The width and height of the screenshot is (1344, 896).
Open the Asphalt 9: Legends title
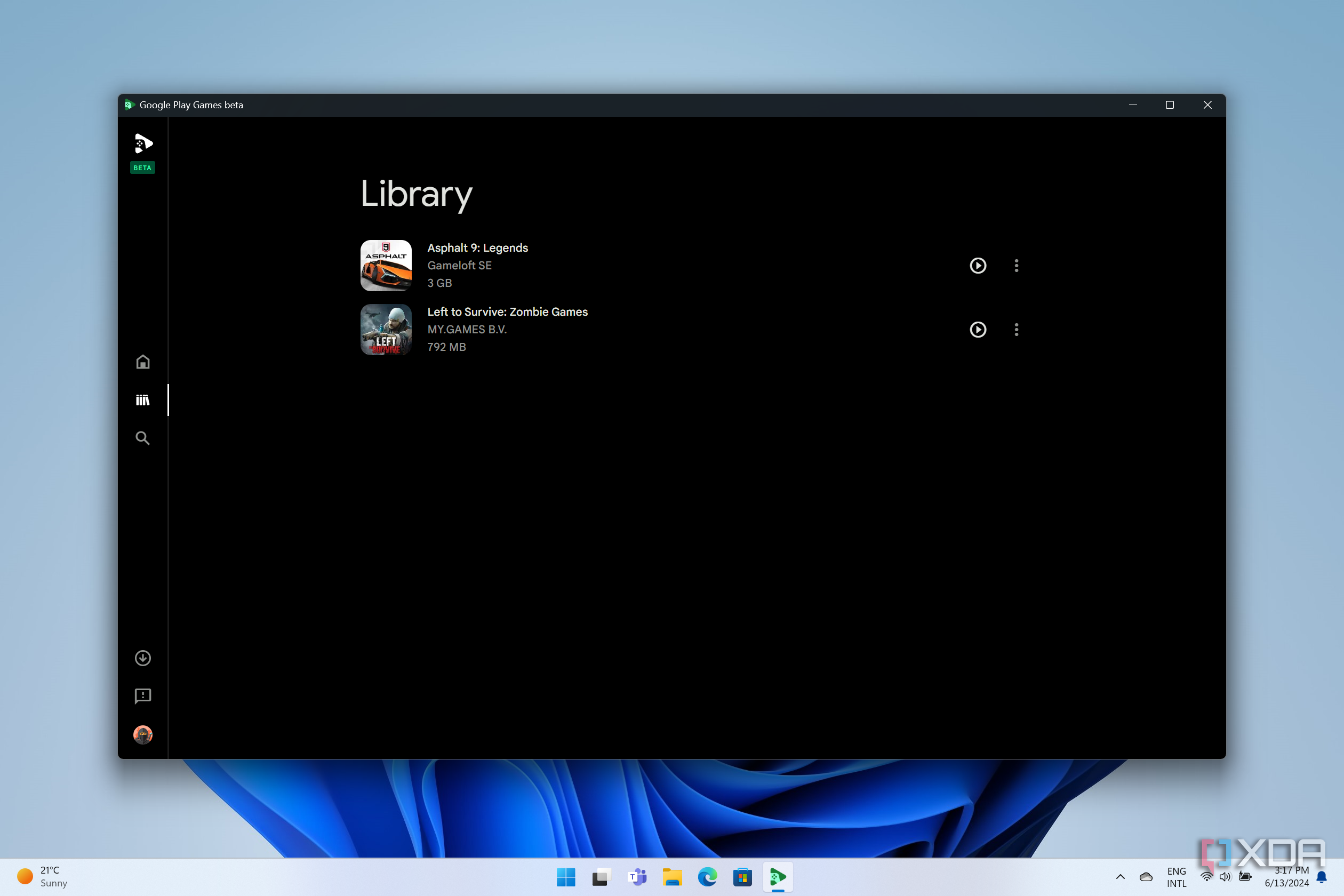pos(478,248)
